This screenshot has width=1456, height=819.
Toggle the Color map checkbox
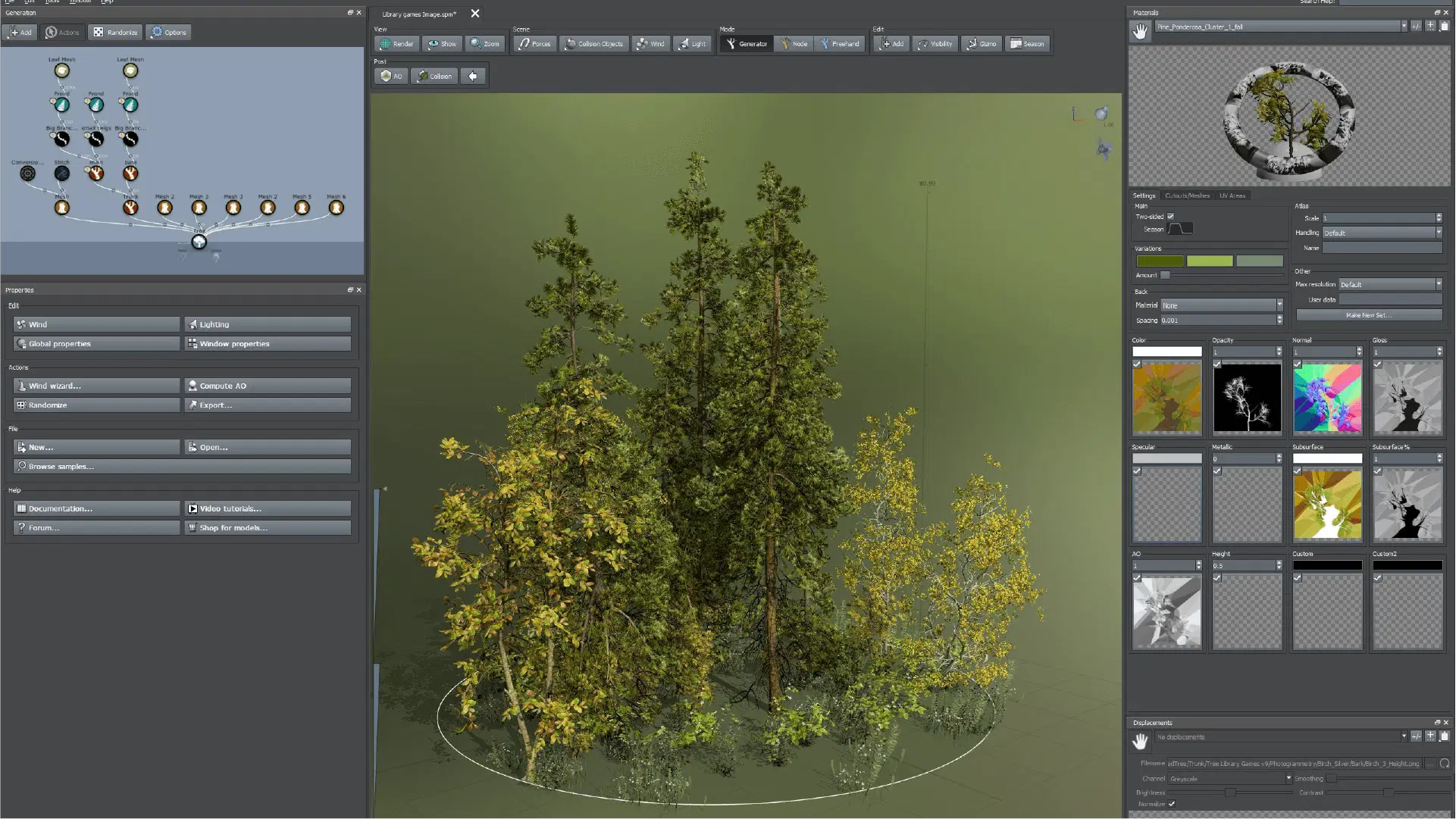pyautogui.click(x=1137, y=364)
